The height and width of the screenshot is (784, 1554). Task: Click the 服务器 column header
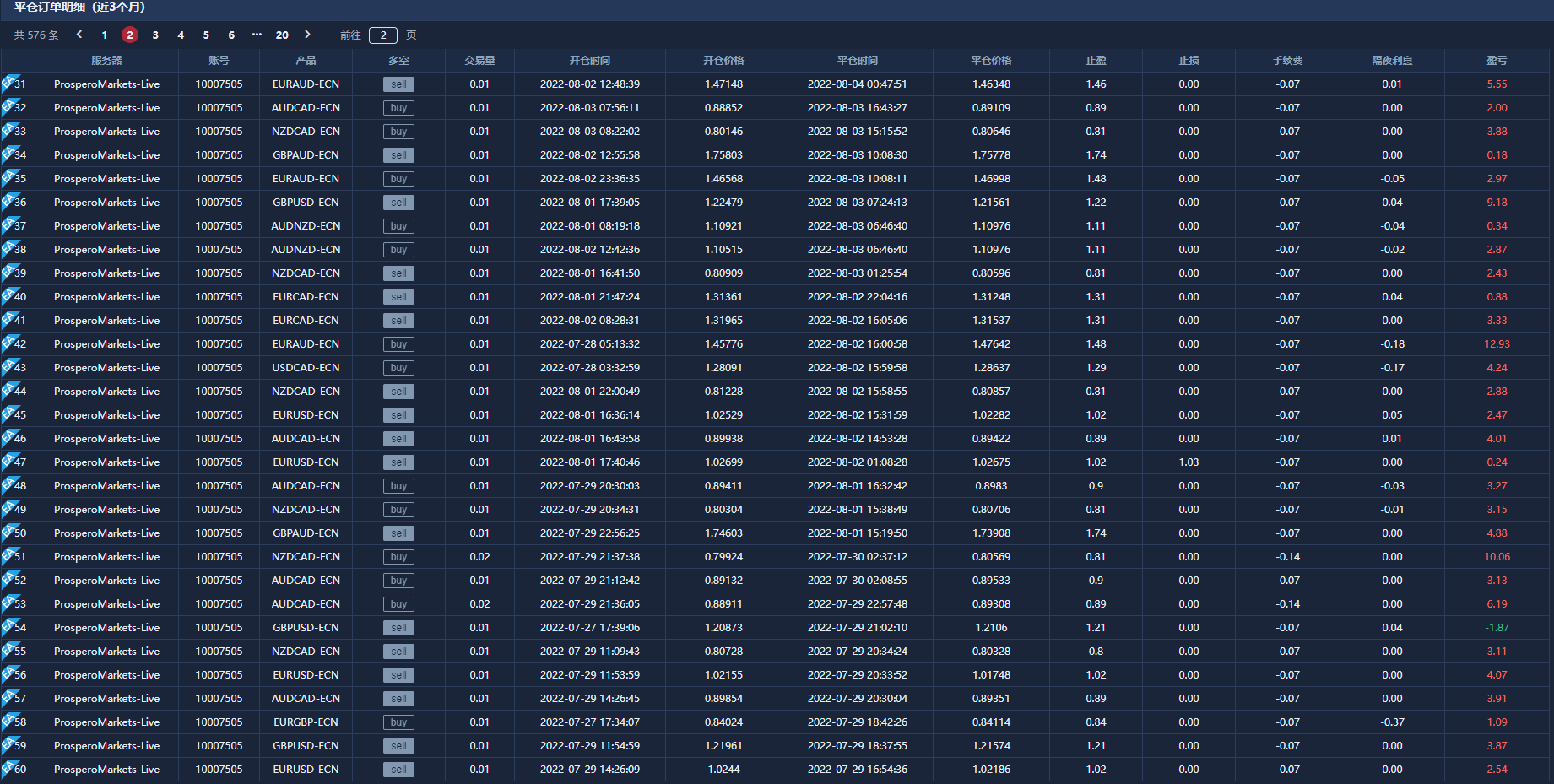[106, 61]
